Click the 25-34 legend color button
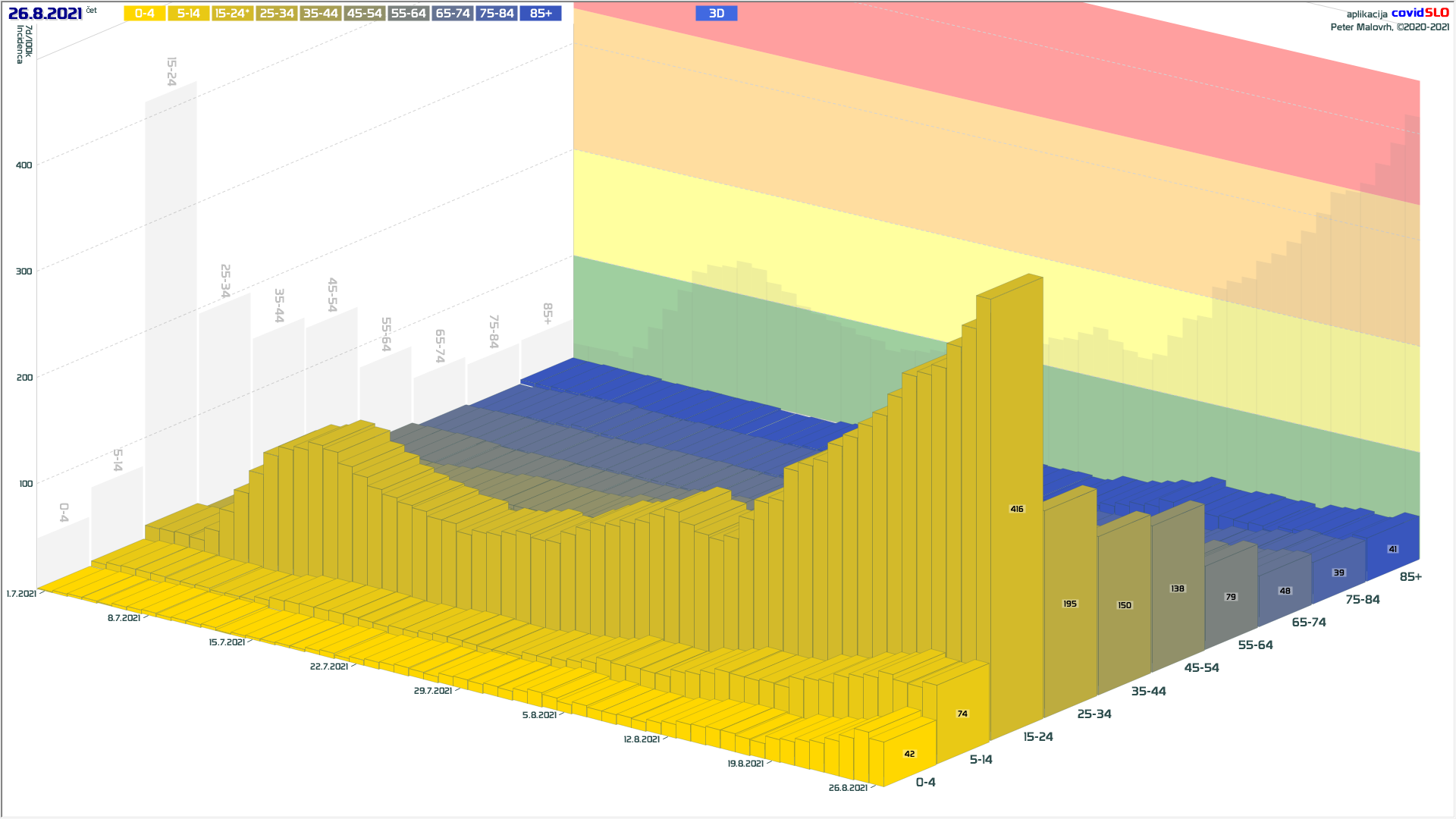 277,14
